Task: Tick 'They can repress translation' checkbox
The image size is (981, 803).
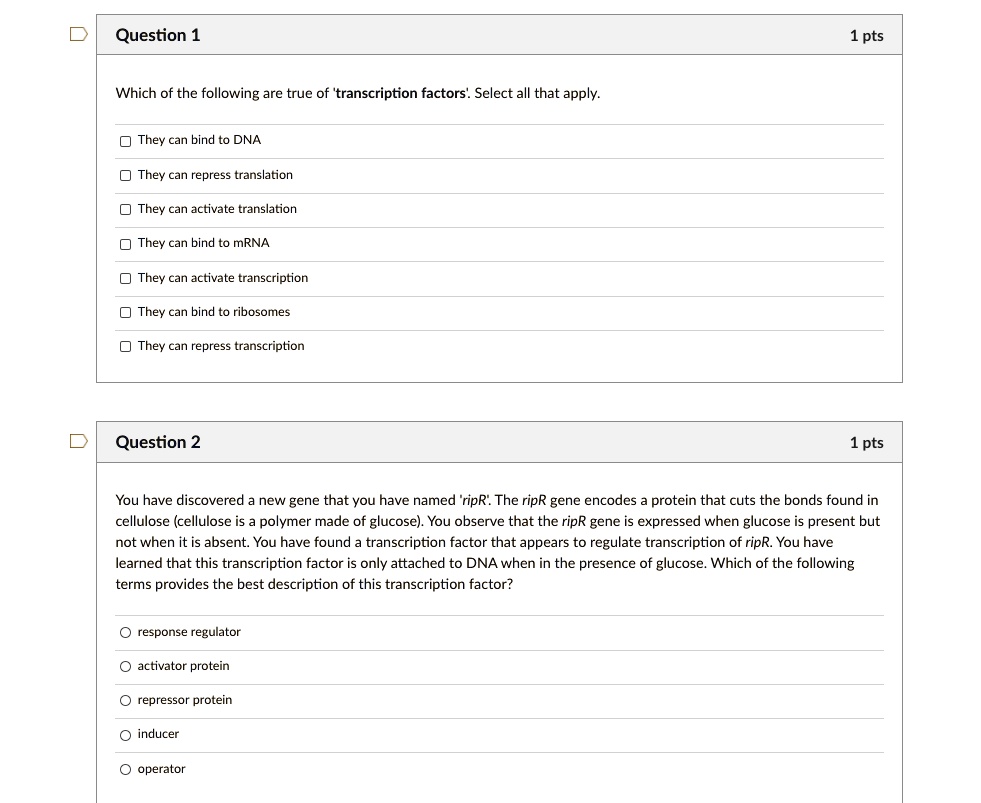Action: [125, 176]
